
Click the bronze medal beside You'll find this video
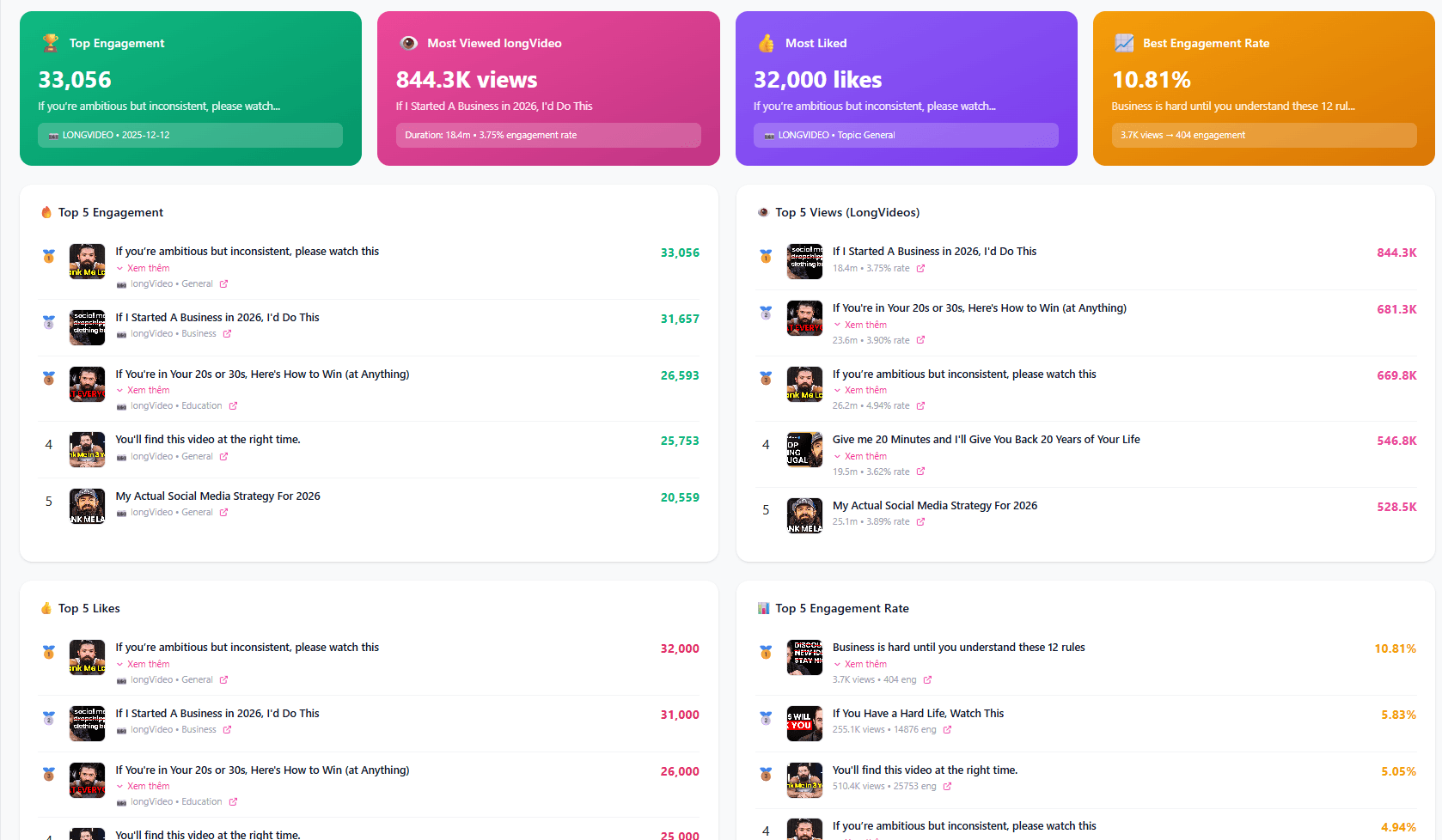pyautogui.click(x=766, y=774)
